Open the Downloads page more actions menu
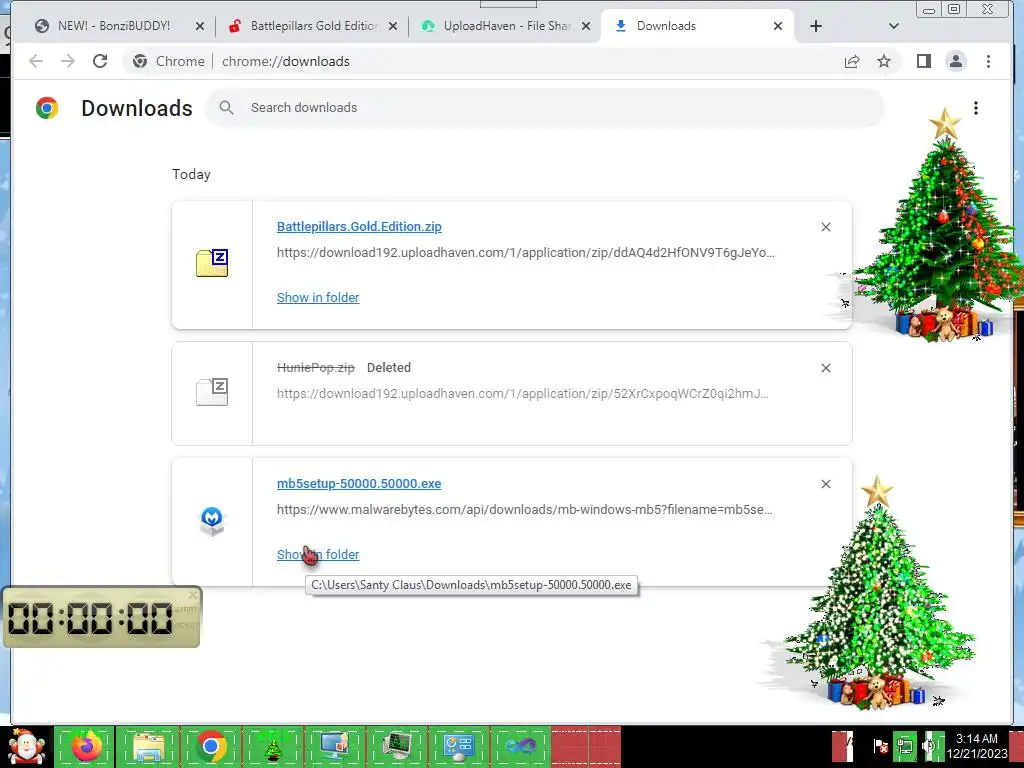 (x=976, y=108)
